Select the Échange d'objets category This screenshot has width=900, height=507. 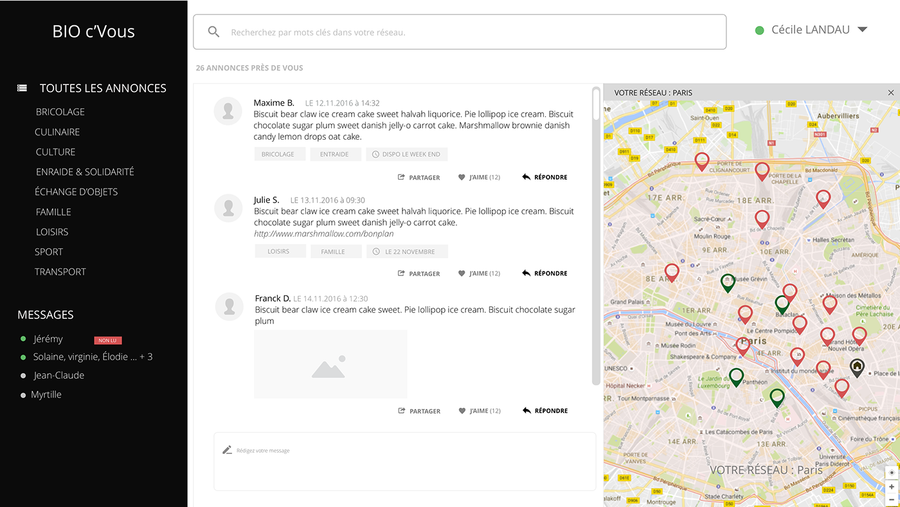coord(75,192)
